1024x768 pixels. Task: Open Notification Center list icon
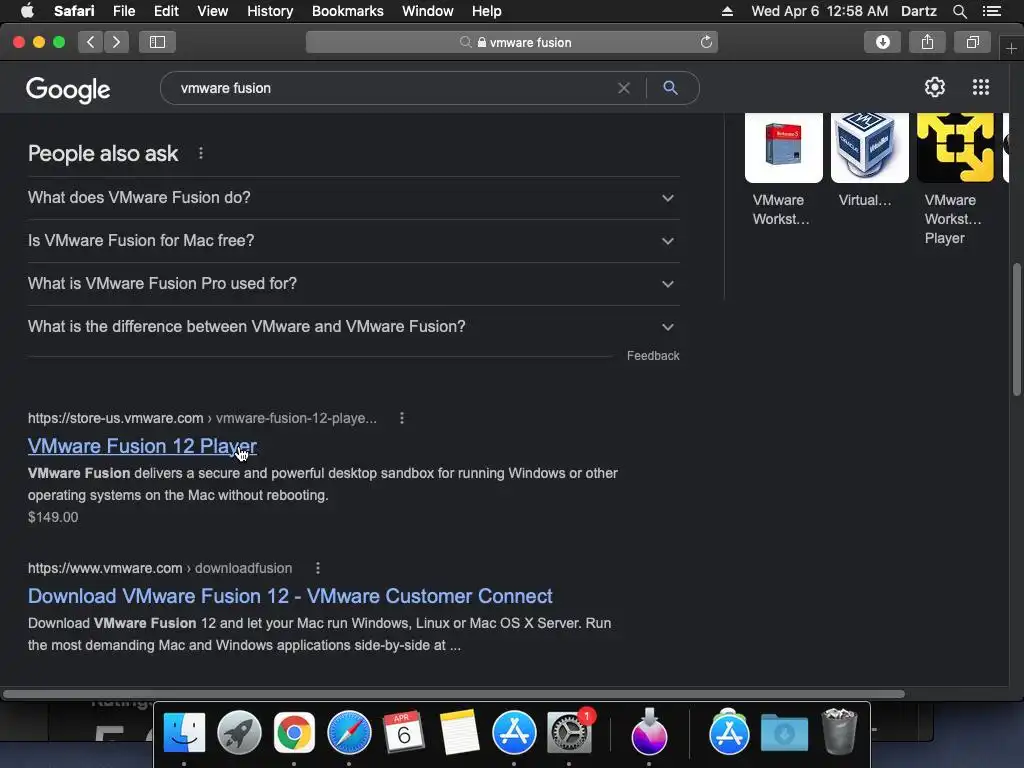991,11
